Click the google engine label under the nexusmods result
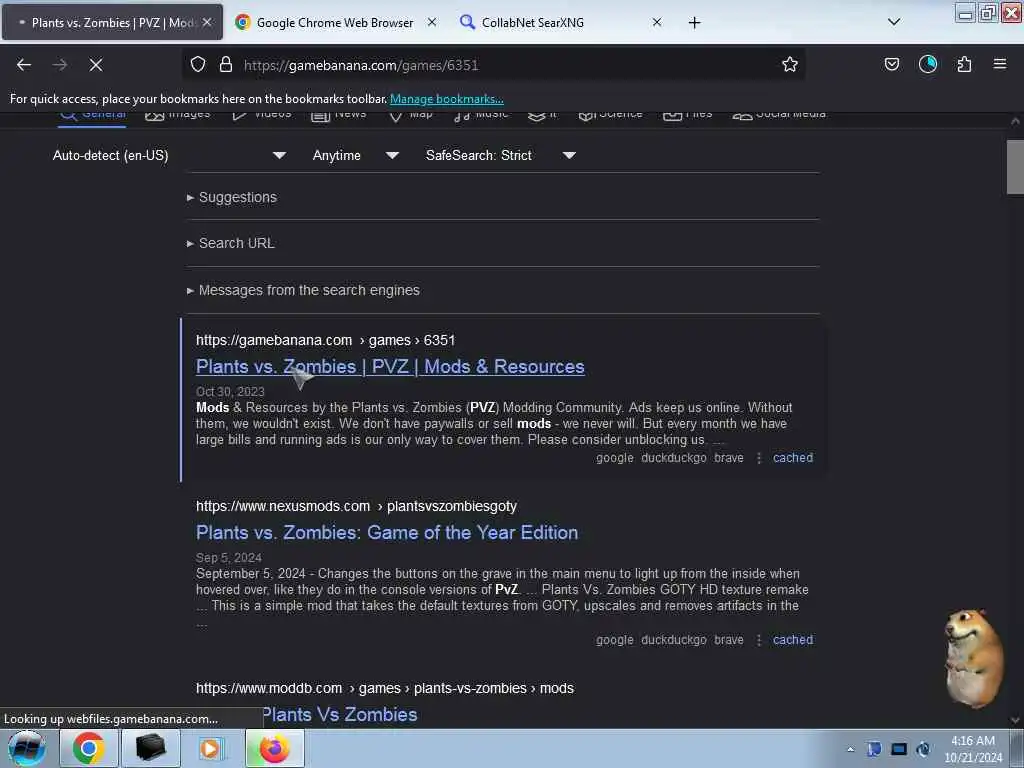 (615, 640)
